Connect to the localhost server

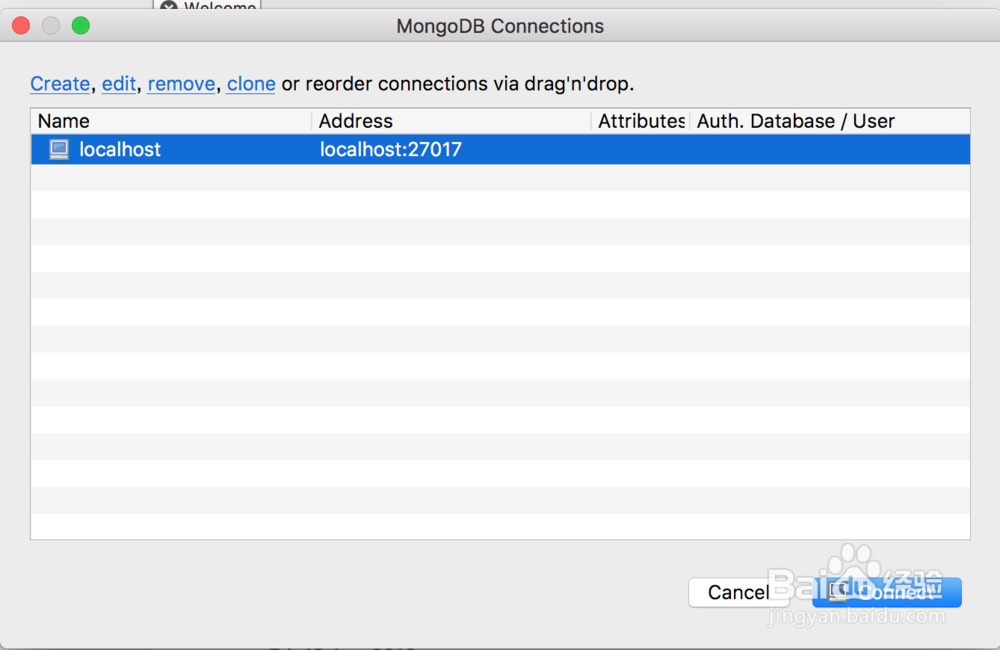click(886, 592)
